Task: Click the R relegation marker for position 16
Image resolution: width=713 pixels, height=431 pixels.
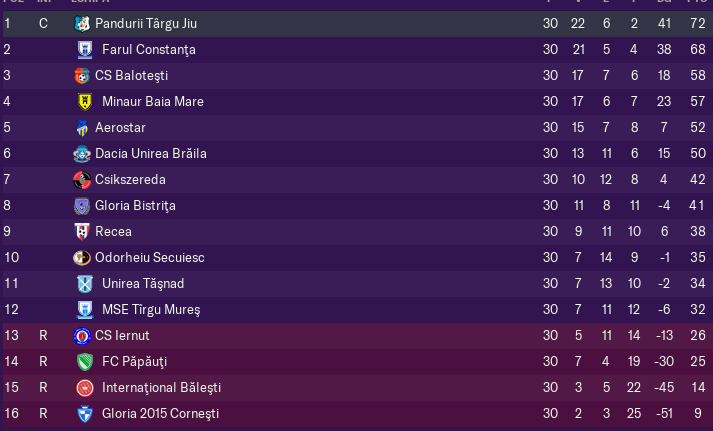Action: click(43, 414)
